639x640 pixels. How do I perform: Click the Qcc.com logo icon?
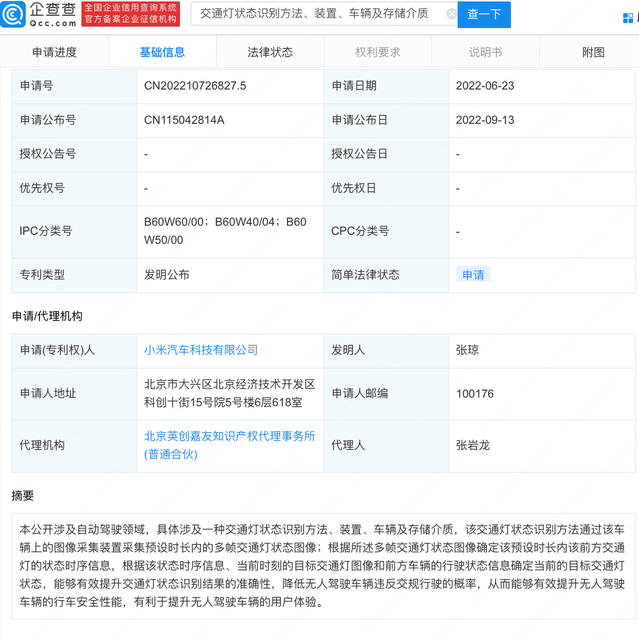pyautogui.click(x=13, y=14)
